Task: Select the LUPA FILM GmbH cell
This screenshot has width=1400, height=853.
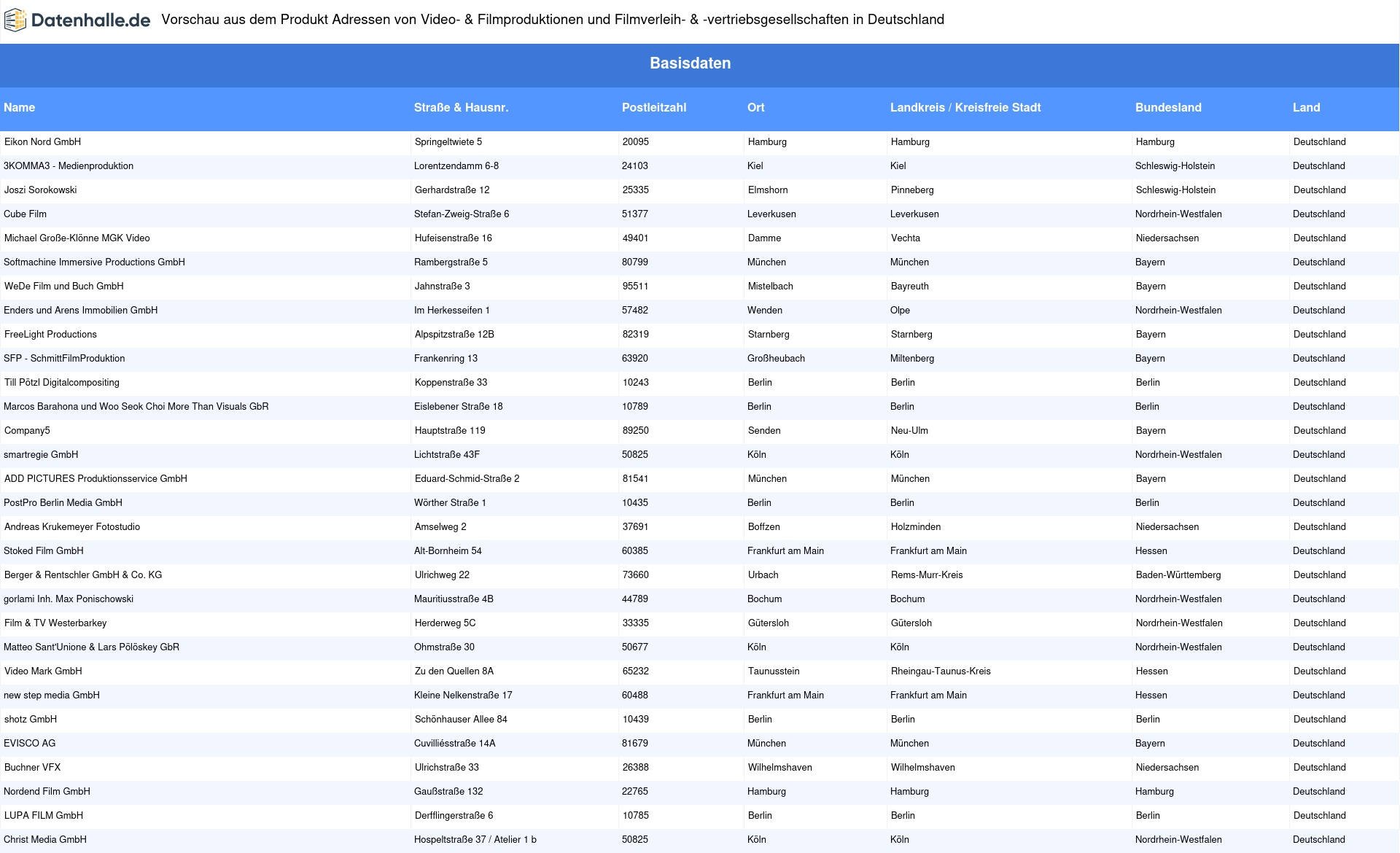Action: coord(44,816)
